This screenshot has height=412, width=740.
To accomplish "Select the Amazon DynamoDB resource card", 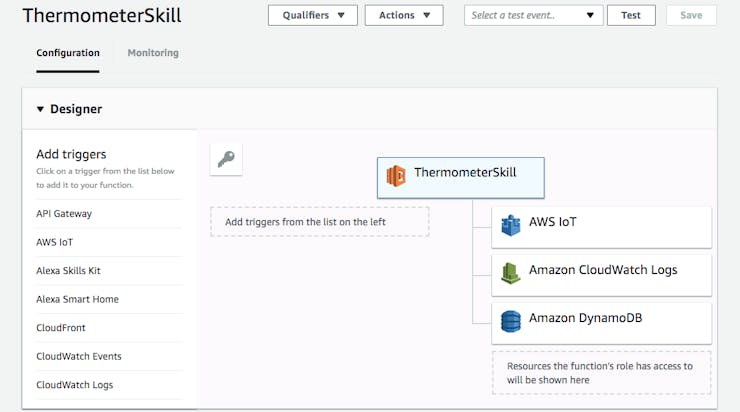I will point(601,323).
